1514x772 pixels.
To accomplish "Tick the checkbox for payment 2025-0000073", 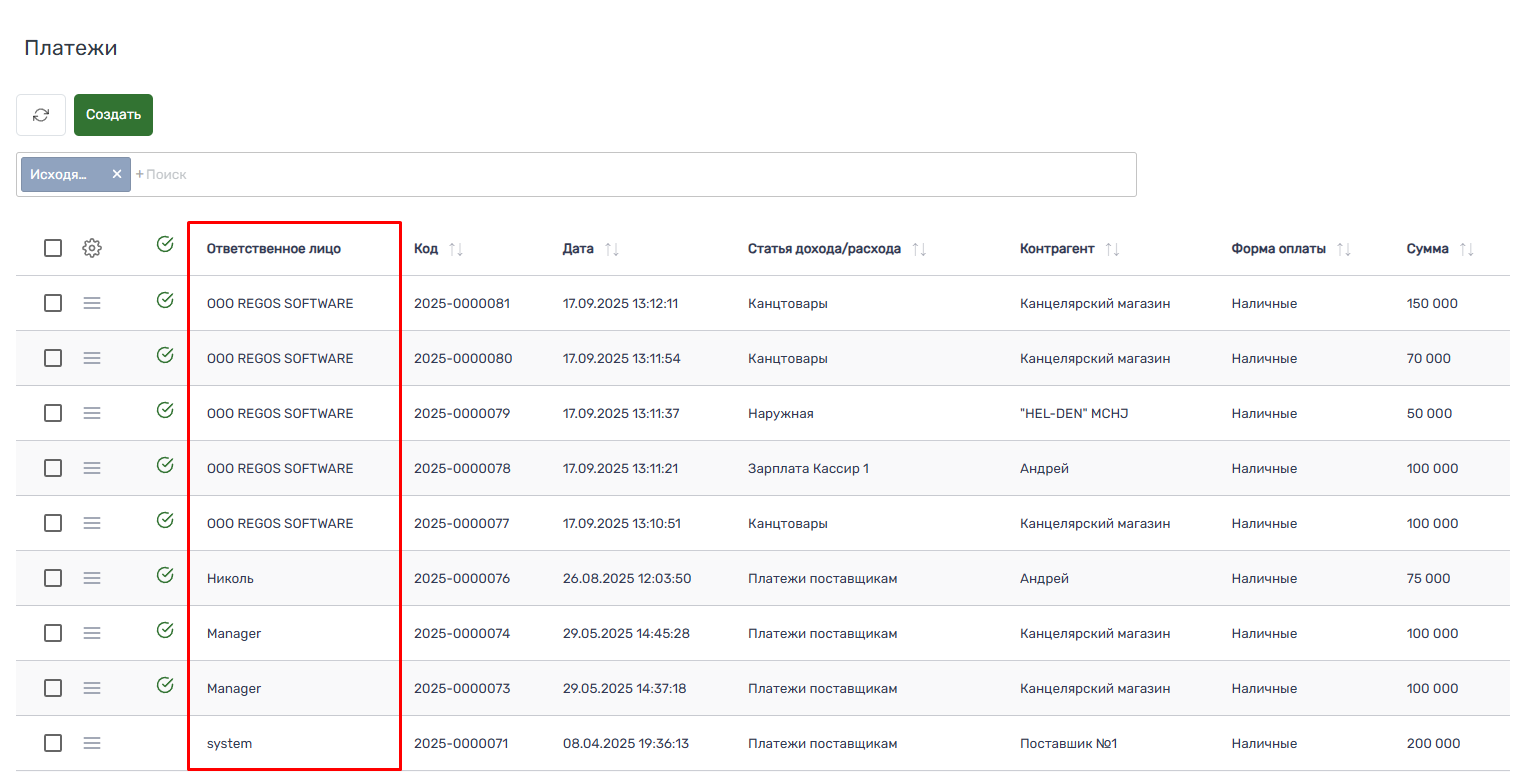I will (53, 688).
